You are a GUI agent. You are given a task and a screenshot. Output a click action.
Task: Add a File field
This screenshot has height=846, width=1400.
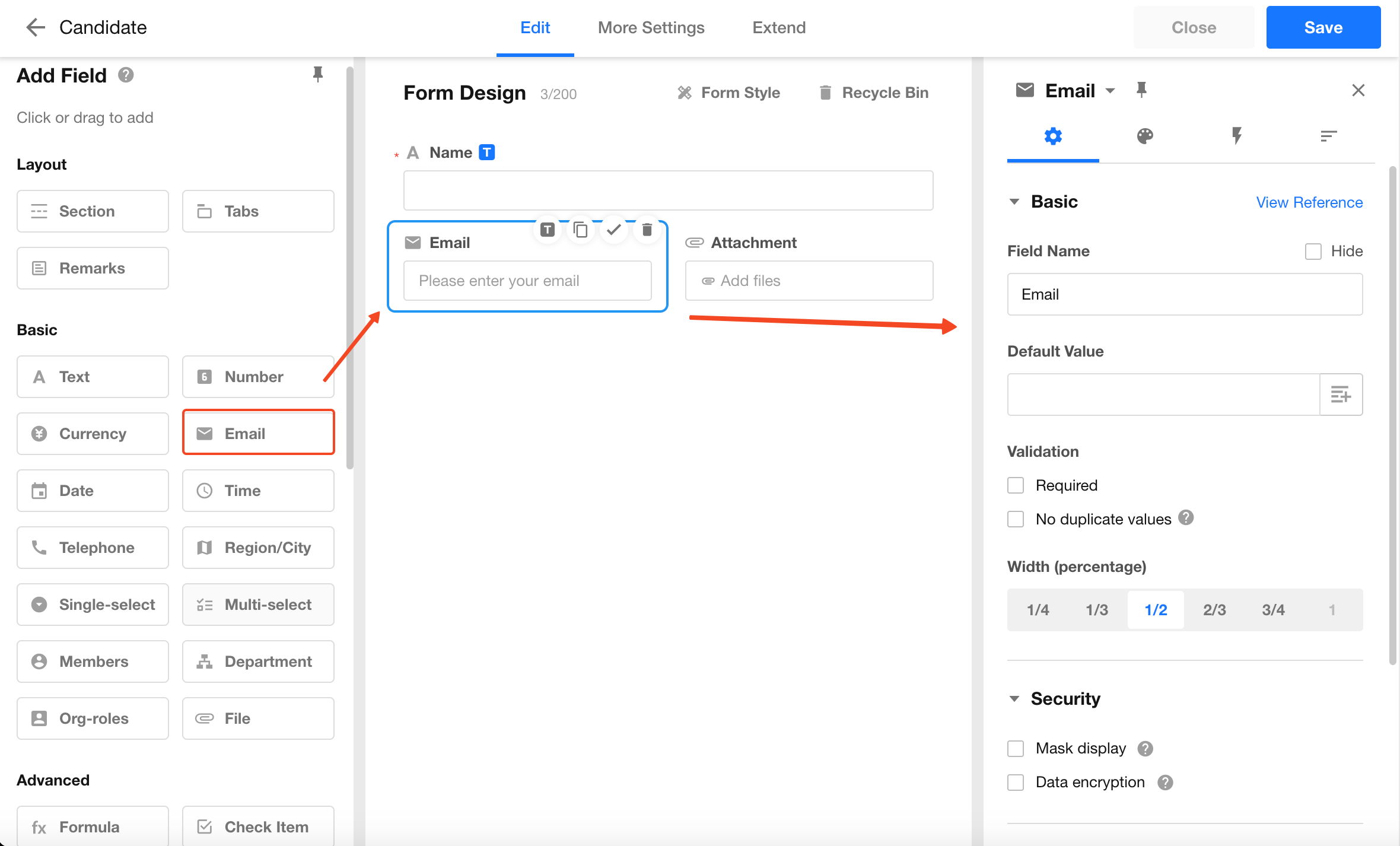pos(258,718)
